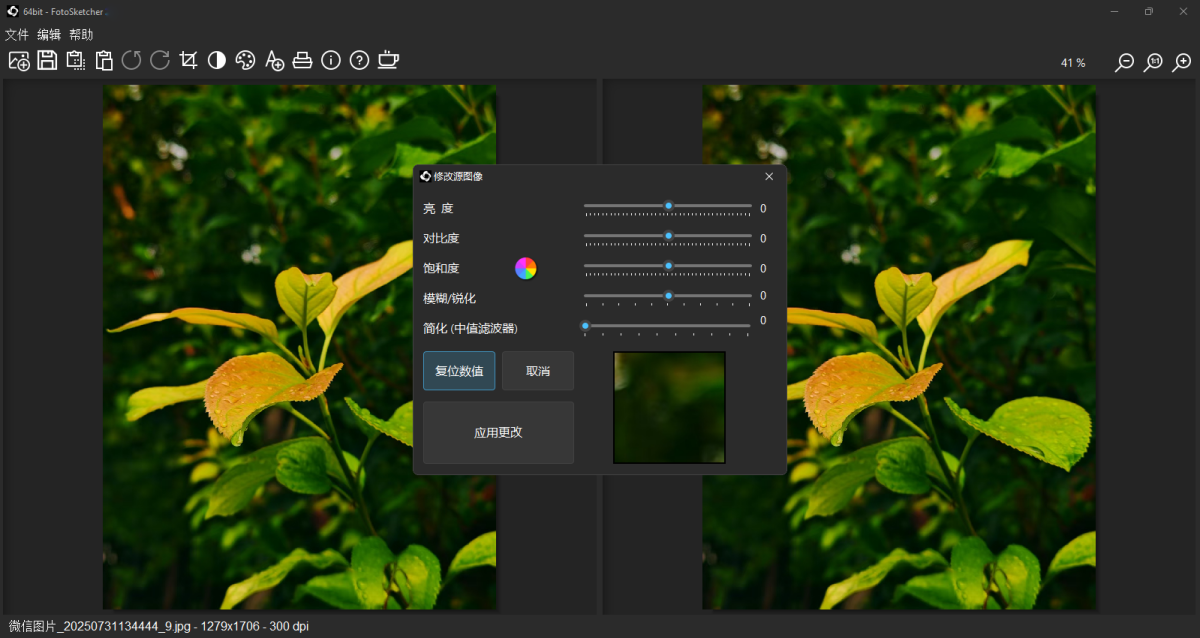Screen dimensions: 1200x638
Task: Click the 应用更改 button
Action: (498, 433)
